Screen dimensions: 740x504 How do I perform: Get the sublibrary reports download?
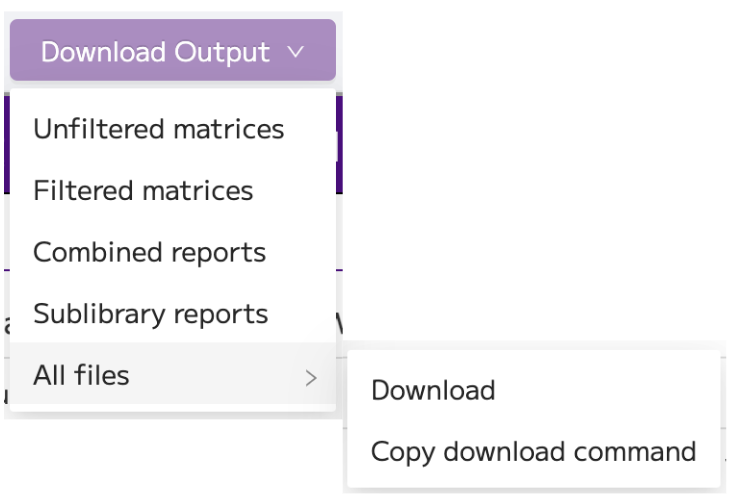pos(173,314)
